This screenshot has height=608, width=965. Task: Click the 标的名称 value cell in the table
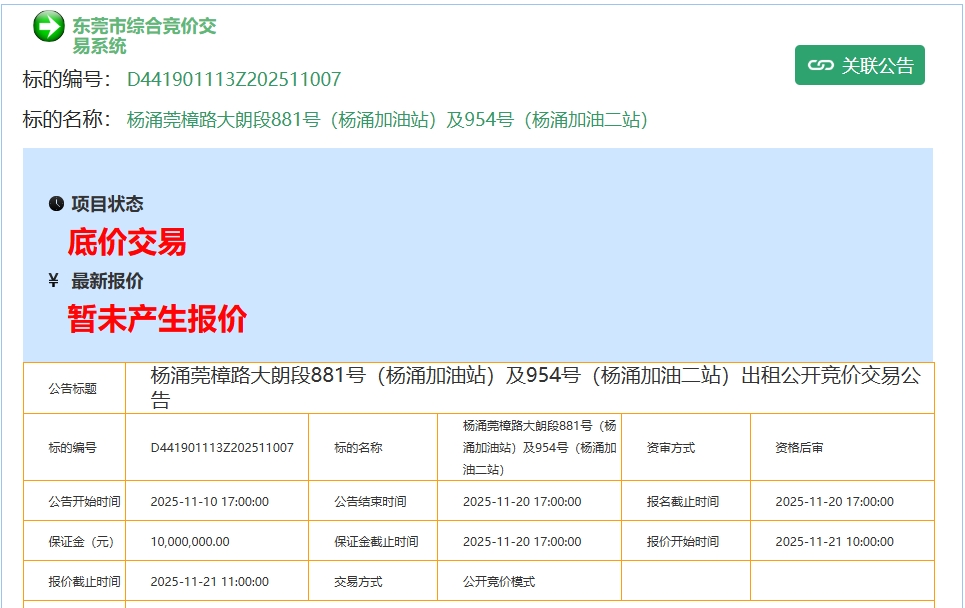(x=540, y=447)
